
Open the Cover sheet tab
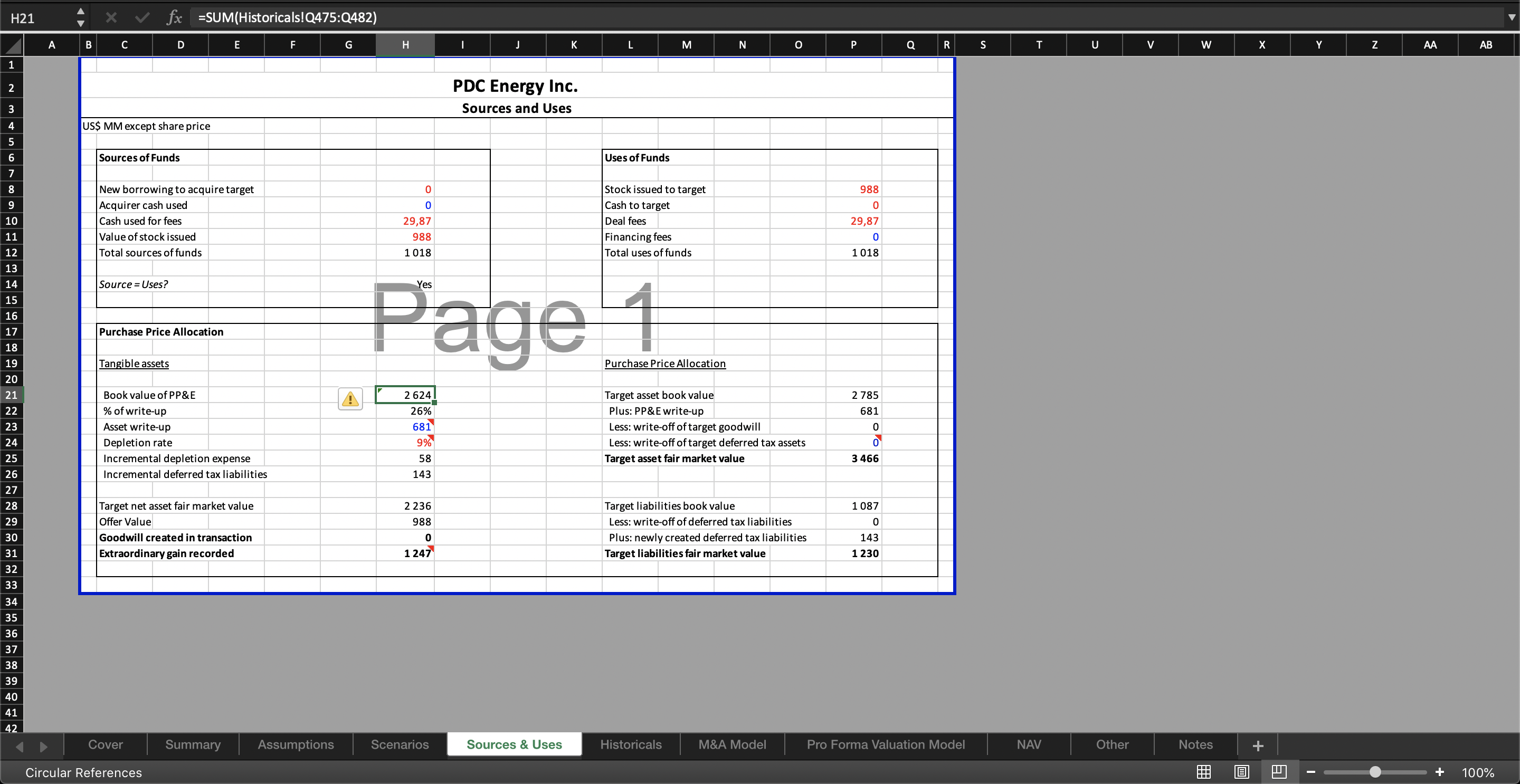(x=106, y=744)
